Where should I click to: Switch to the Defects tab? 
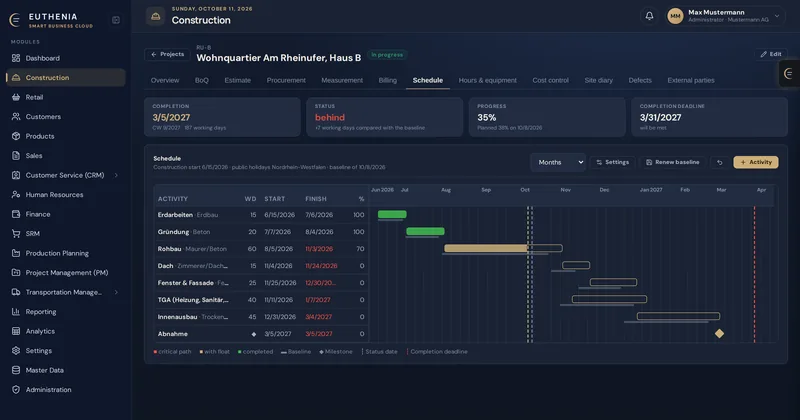tap(640, 80)
